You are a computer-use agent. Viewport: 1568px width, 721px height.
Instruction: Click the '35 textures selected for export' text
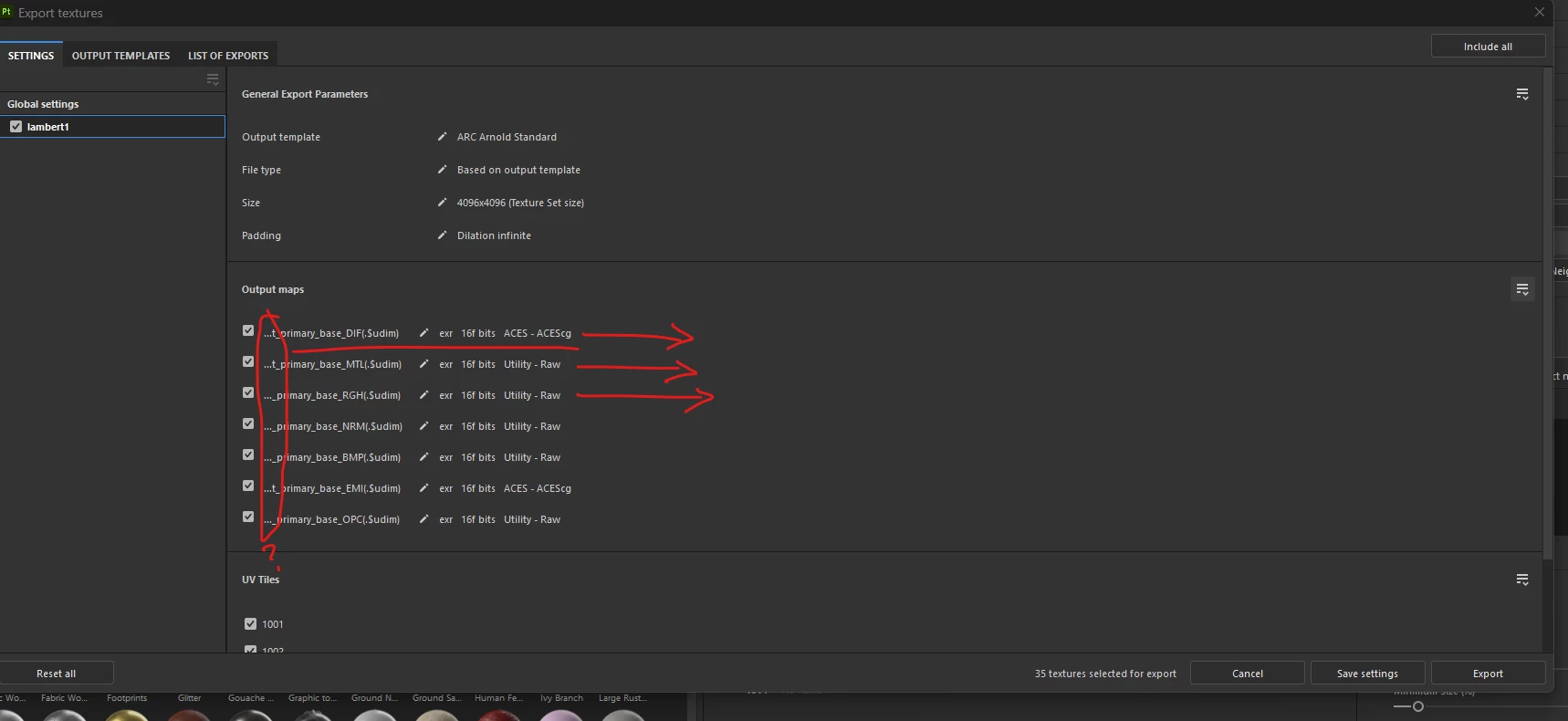coord(1105,674)
